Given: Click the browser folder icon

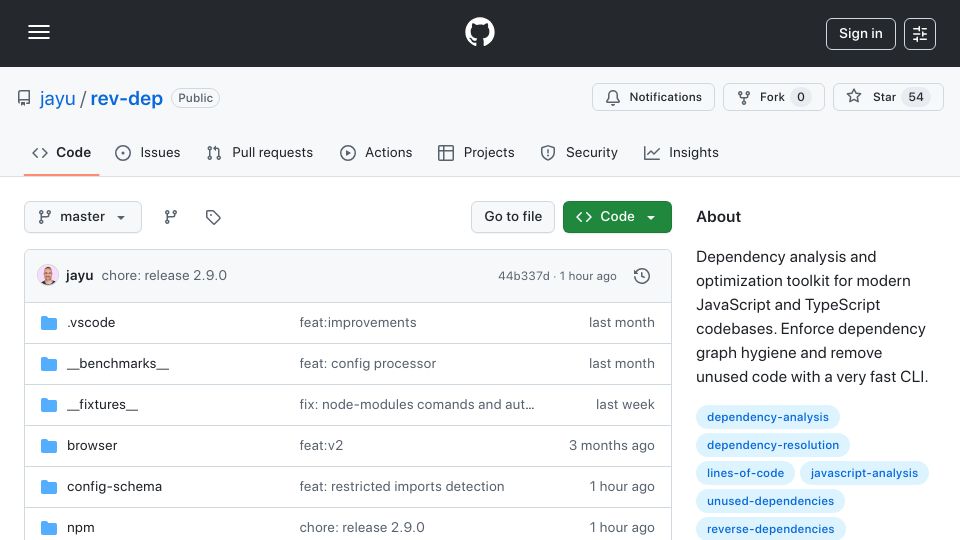Looking at the screenshot, I should 49,446.
